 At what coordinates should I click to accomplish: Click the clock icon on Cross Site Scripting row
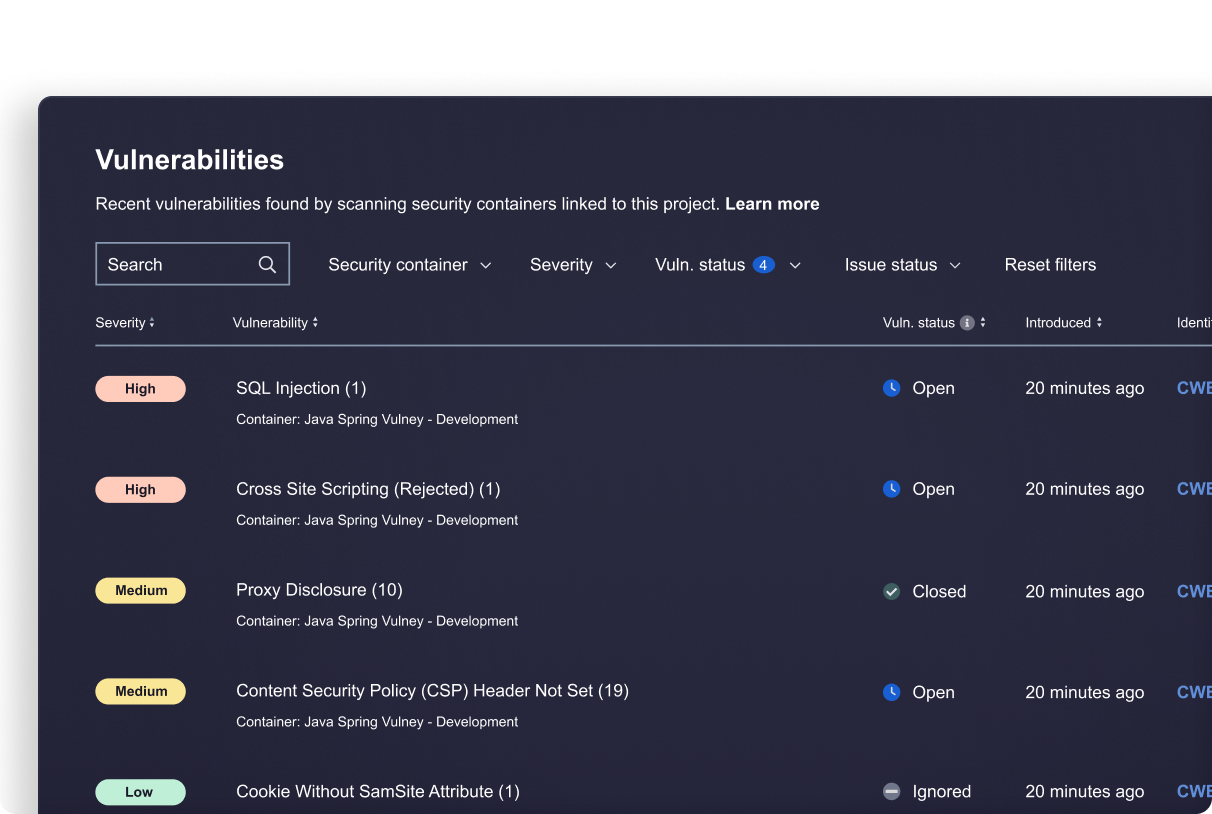[890, 489]
